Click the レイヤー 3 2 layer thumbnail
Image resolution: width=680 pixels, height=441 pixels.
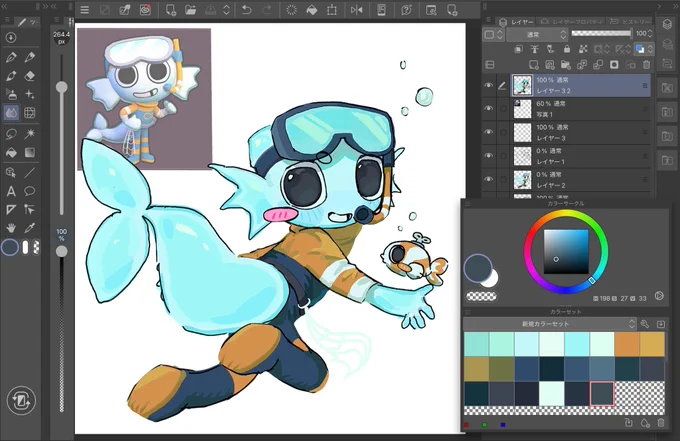(x=522, y=85)
